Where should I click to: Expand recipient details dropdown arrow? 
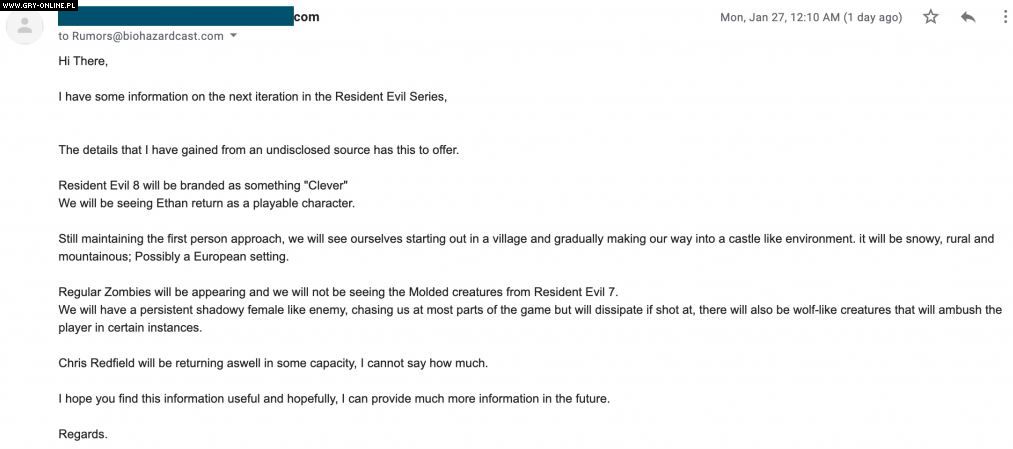[234, 36]
